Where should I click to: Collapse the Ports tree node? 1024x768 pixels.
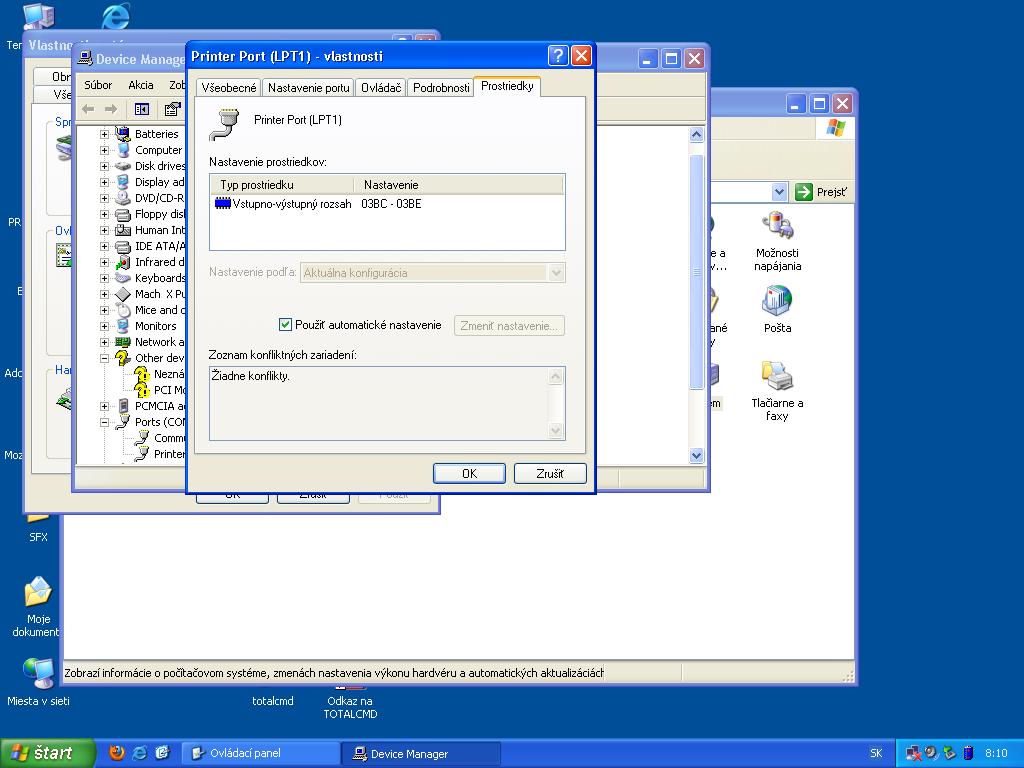(104, 422)
